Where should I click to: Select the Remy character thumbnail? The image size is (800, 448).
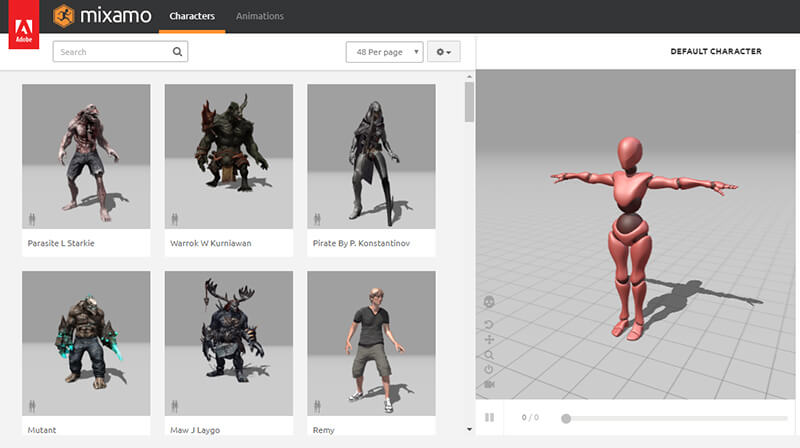pyautogui.click(x=371, y=343)
